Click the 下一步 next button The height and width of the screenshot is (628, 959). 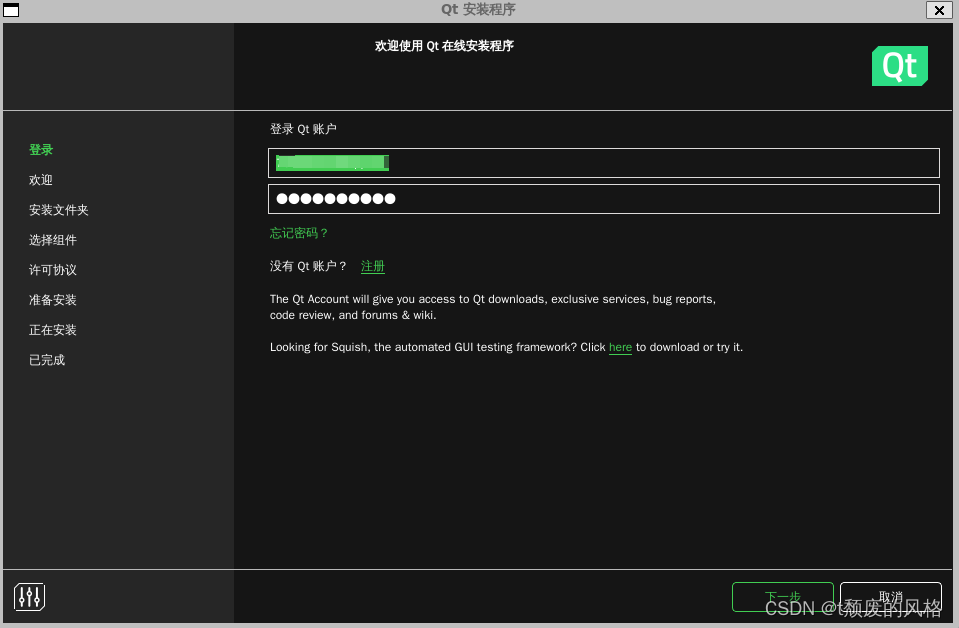pyautogui.click(x=783, y=597)
